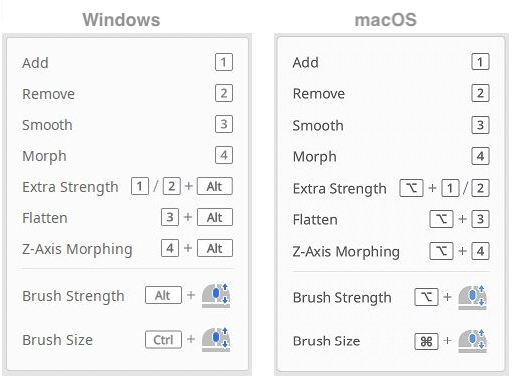The width and height of the screenshot is (513, 378).
Task: Click the Extra Strength label in macOS panel
Action: click(340, 189)
